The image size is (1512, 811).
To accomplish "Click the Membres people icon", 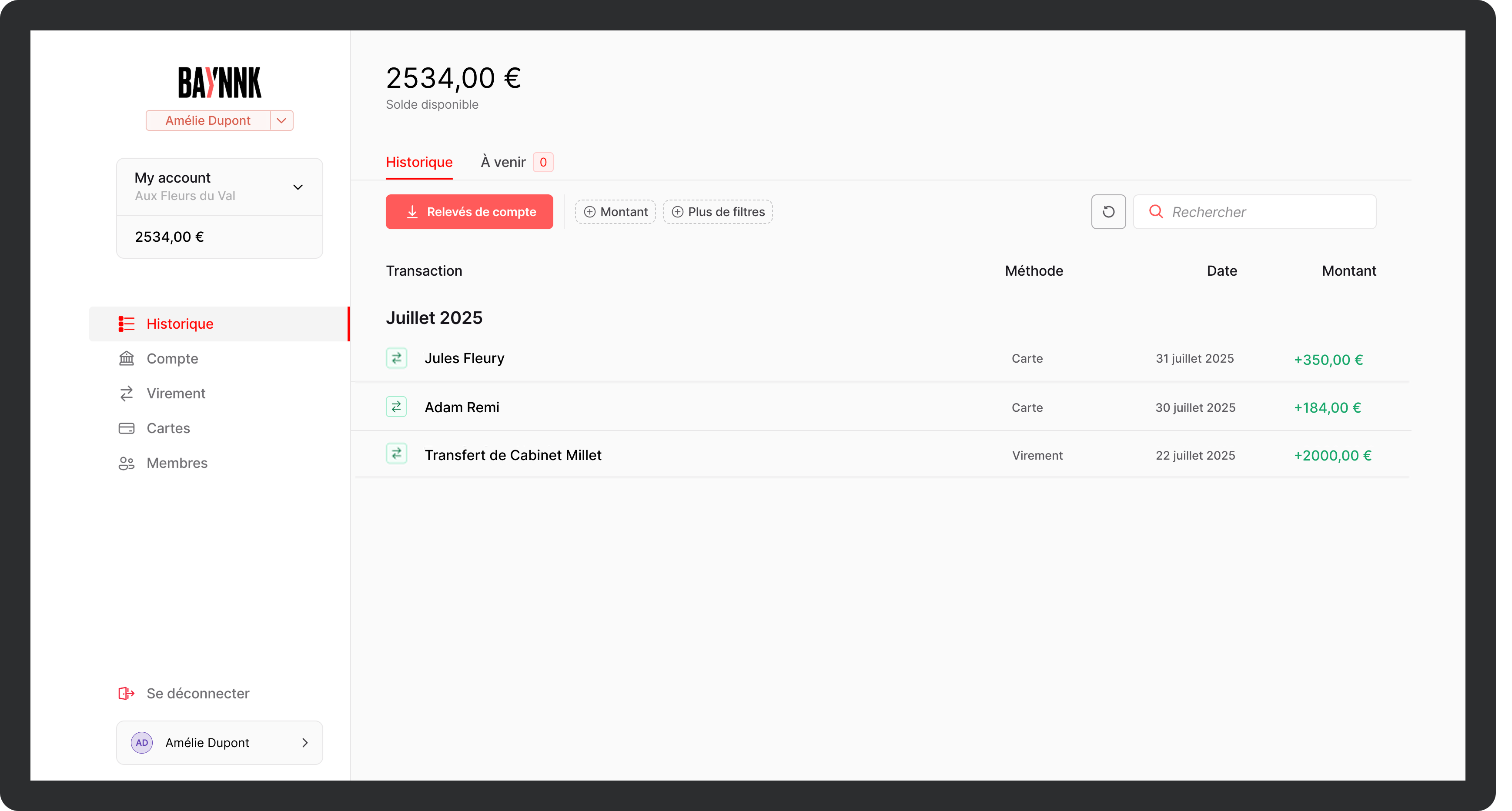I will click(x=126, y=463).
